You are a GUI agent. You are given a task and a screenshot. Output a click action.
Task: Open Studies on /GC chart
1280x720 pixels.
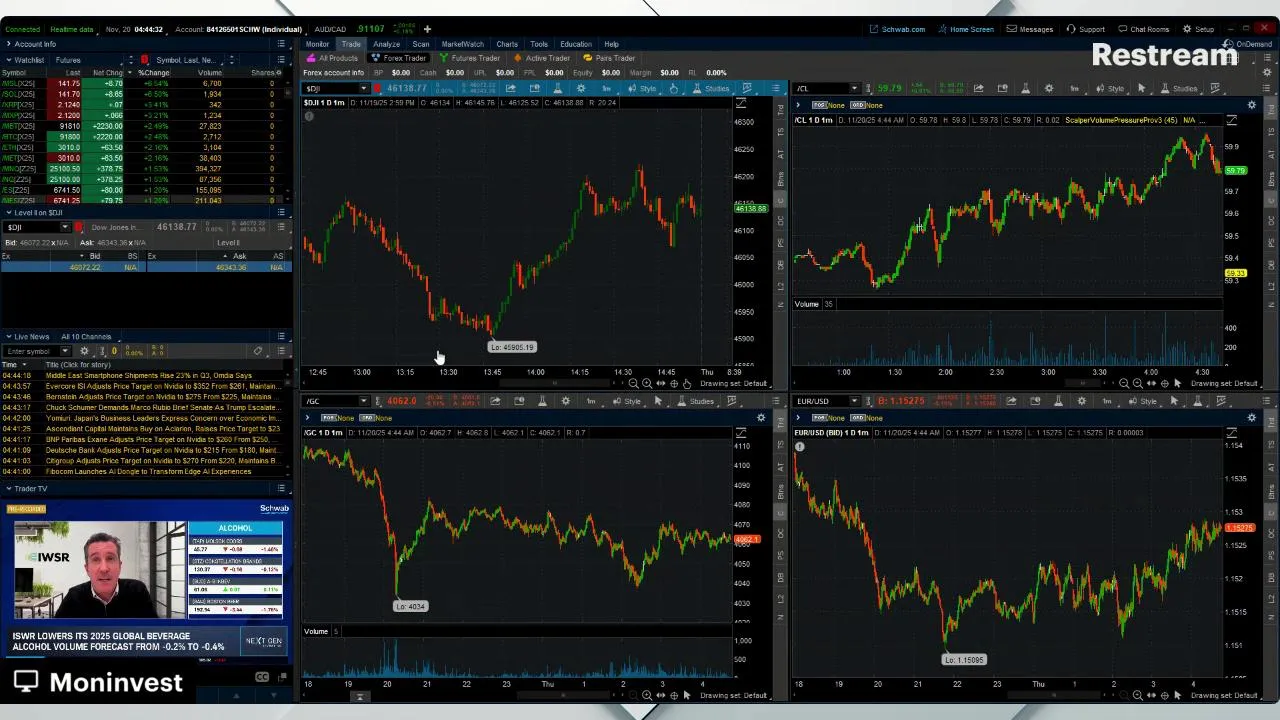click(x=697, y=401)
